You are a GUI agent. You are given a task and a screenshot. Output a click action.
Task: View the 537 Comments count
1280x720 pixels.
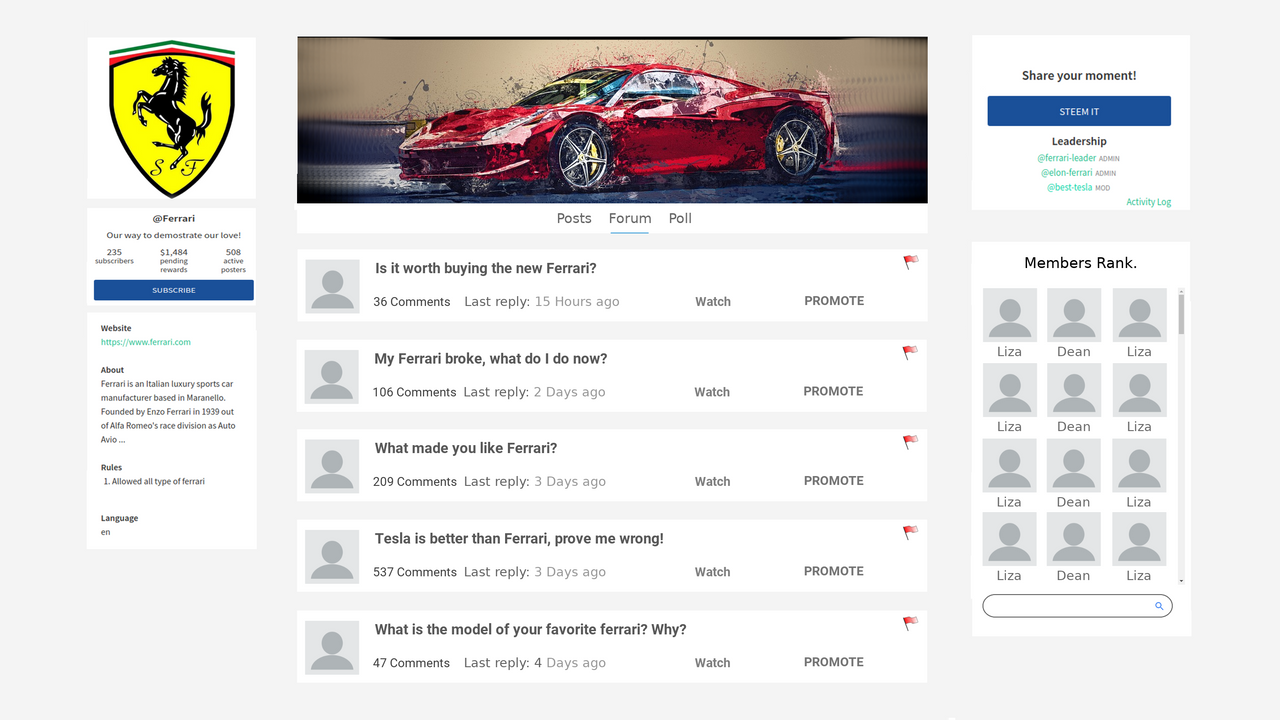[415, 572]
